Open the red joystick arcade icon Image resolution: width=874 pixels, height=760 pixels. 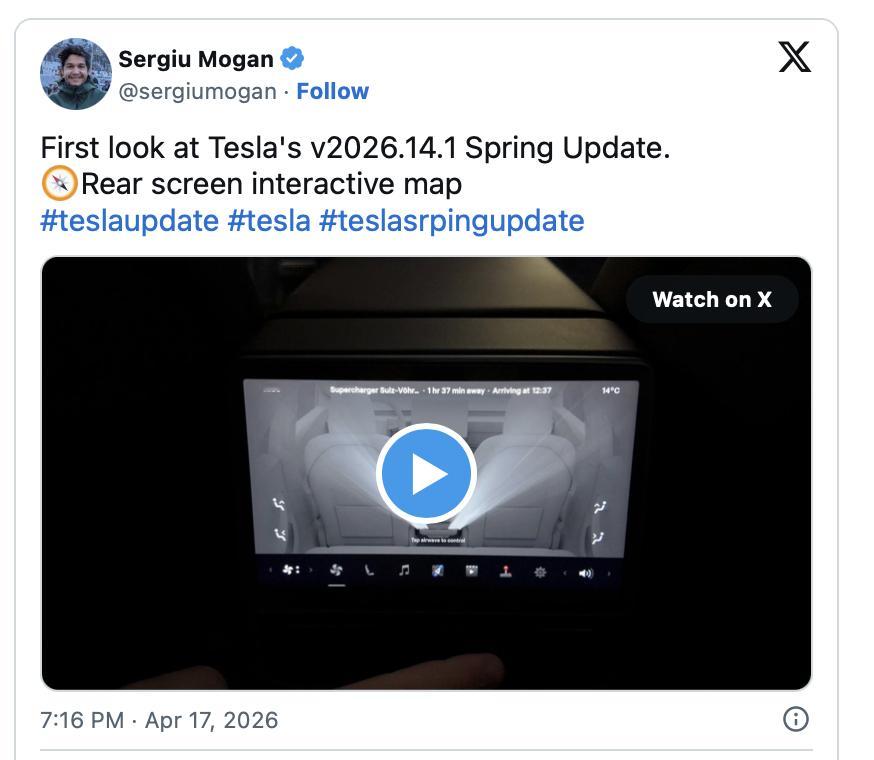click(x=506, y=571)
